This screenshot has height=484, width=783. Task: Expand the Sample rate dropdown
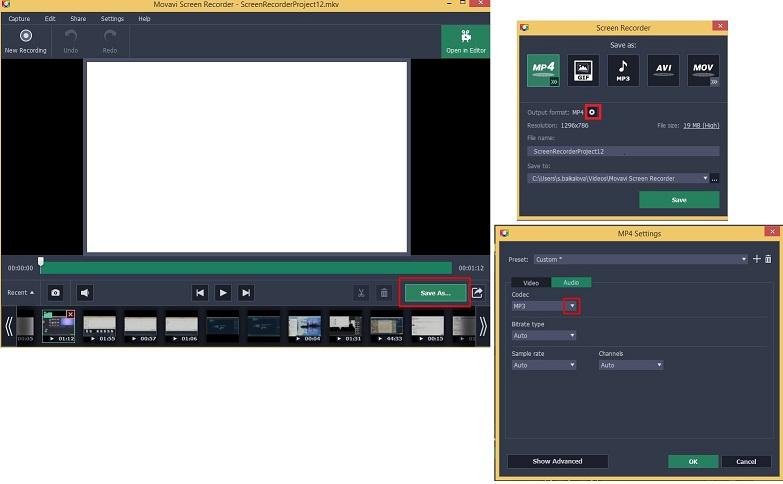(572, 365)
